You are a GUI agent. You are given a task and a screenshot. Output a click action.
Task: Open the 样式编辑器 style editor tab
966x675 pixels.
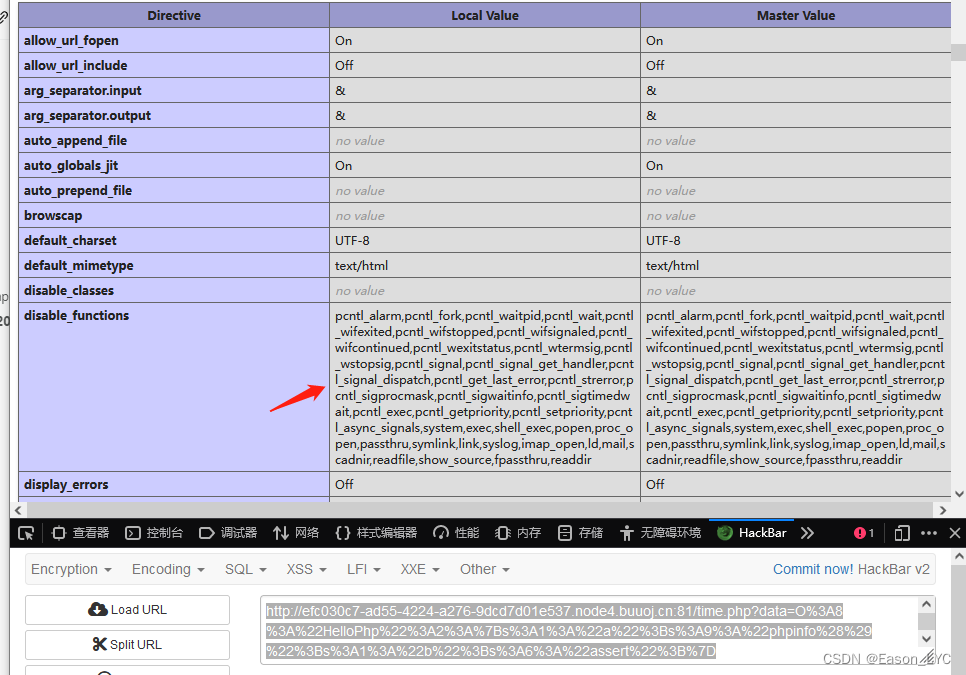tap(376, 533)
